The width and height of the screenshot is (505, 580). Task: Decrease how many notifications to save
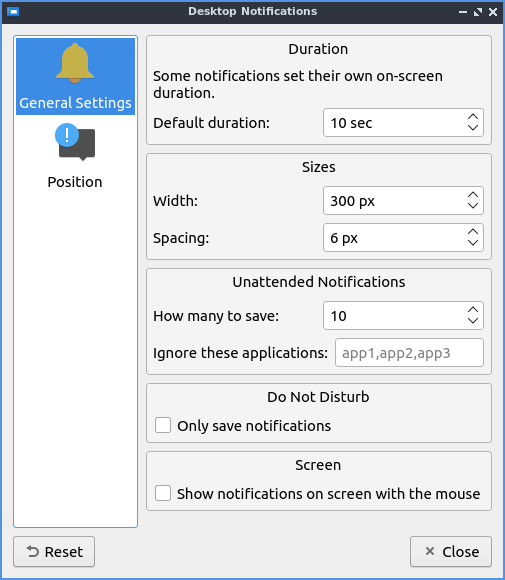tap(473, 321)
